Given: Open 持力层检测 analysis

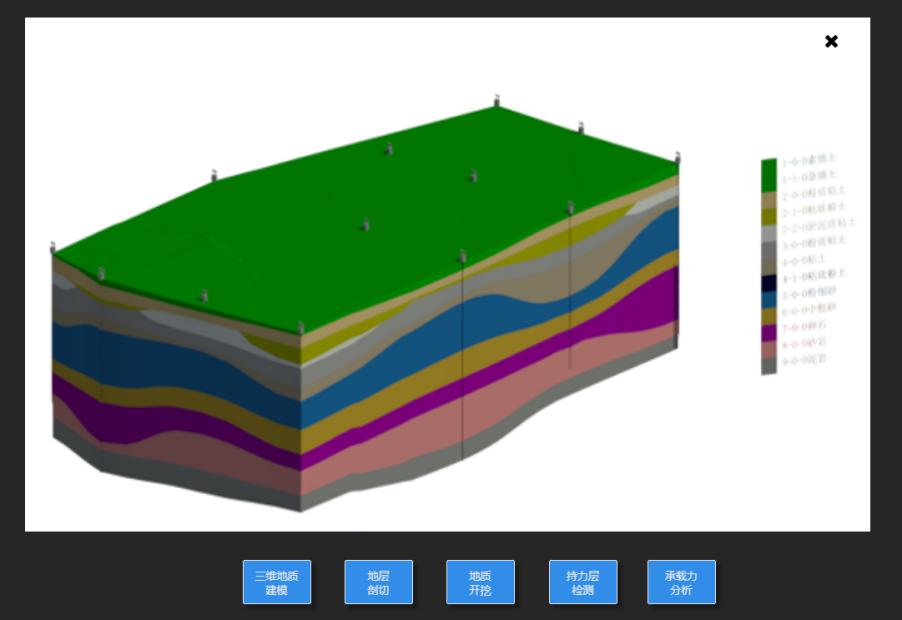Looking at the screenshot, I should click(583, 582).
